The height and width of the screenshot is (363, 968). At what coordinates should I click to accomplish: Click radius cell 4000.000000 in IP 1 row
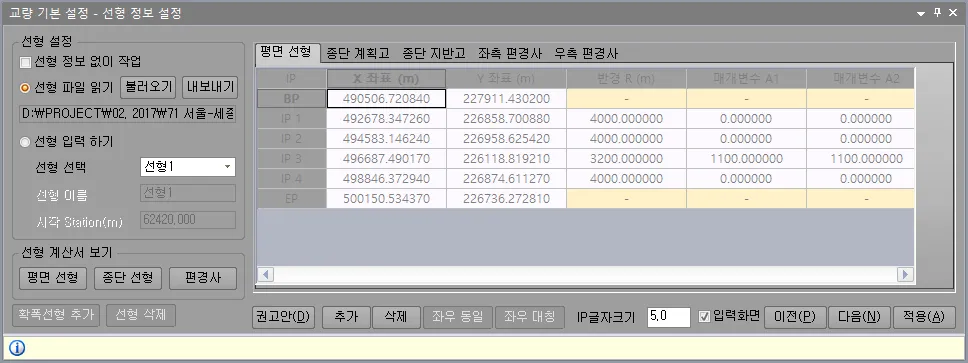click(626, 119)
